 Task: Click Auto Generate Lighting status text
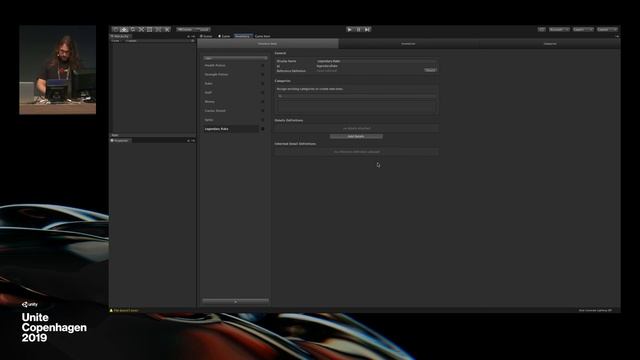(595, 310)
